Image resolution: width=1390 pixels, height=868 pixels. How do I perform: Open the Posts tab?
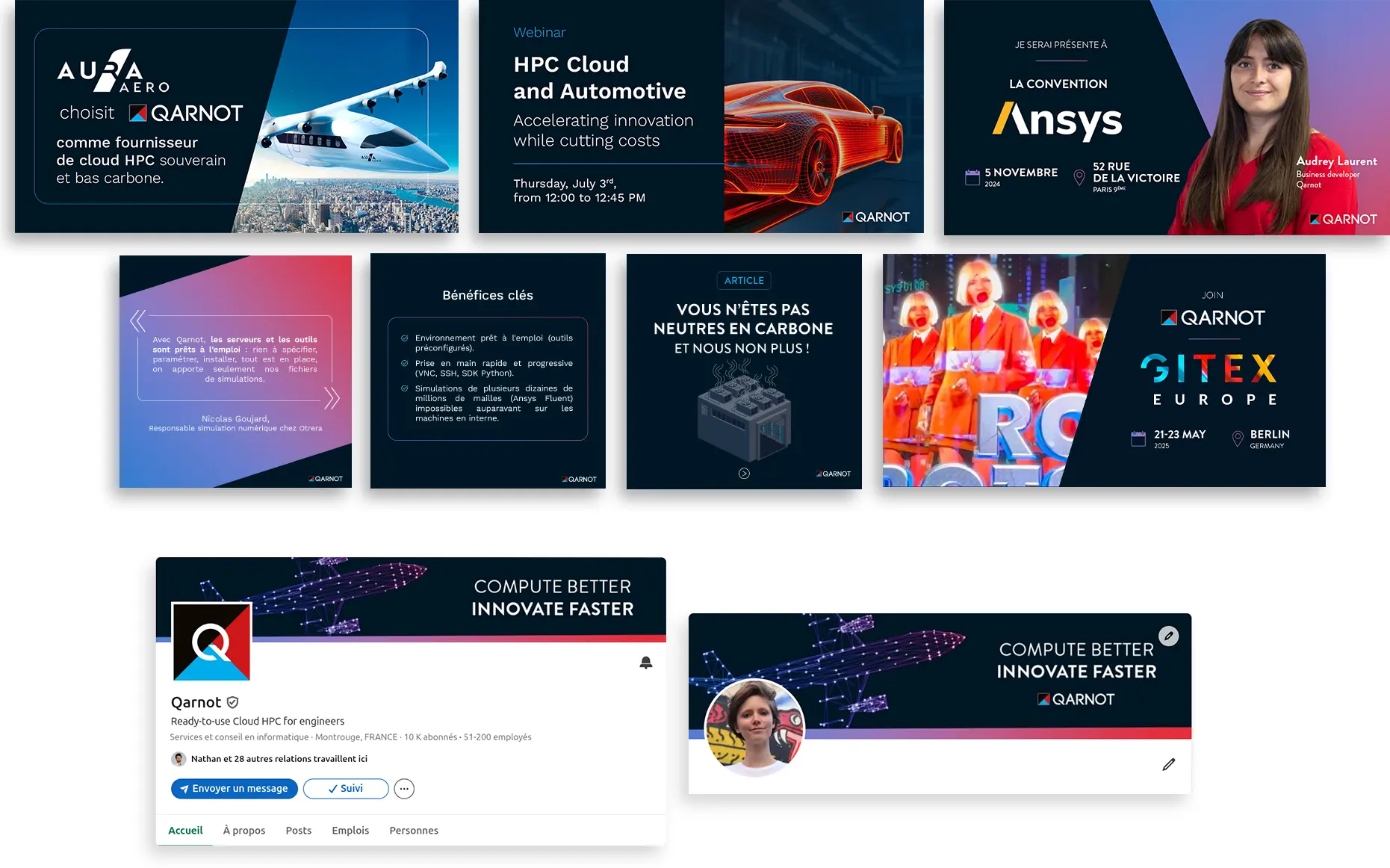pyautogui.click(x=299, y=831)
